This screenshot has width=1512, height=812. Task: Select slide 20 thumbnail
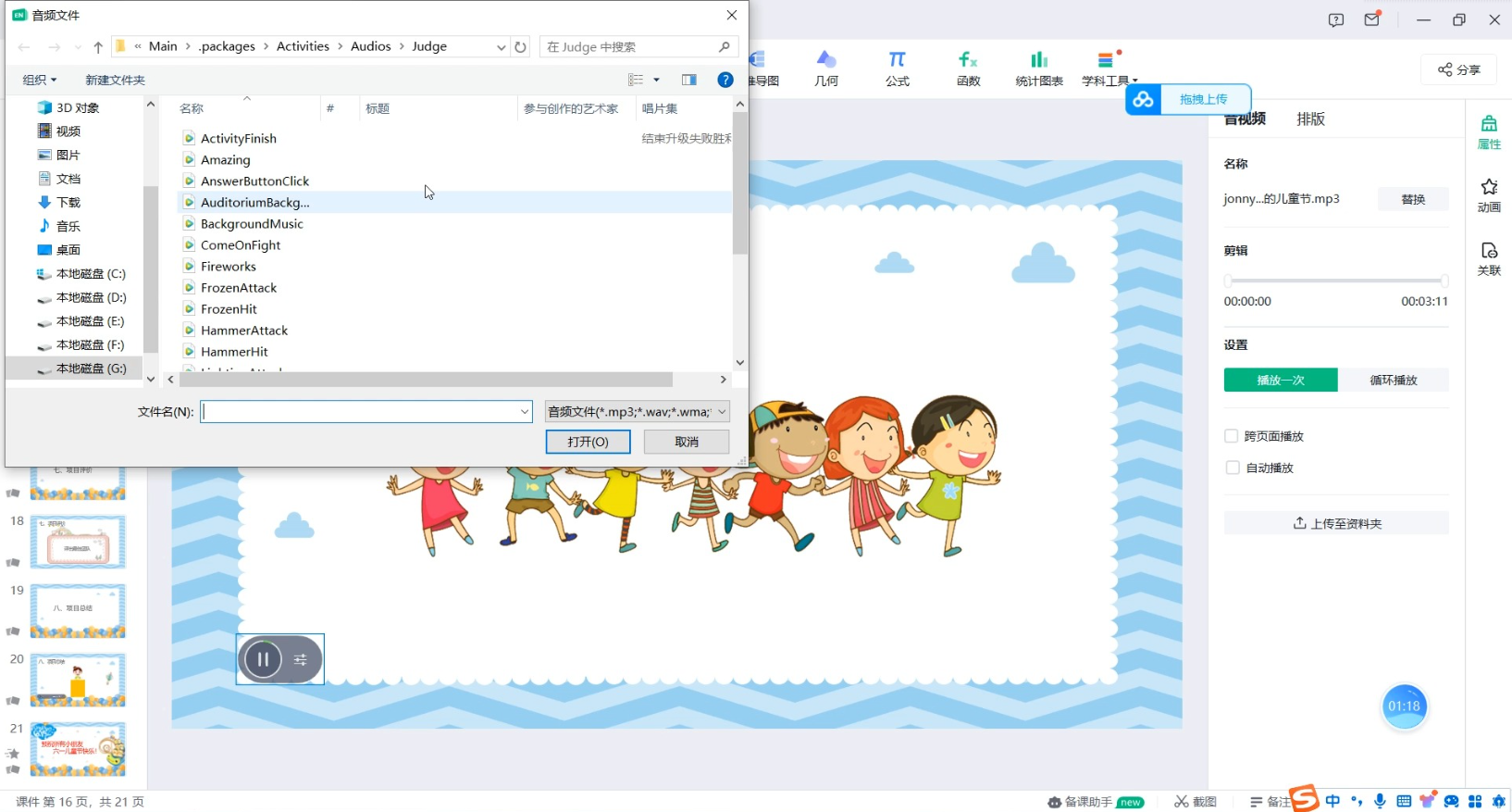tap(78, 681)
